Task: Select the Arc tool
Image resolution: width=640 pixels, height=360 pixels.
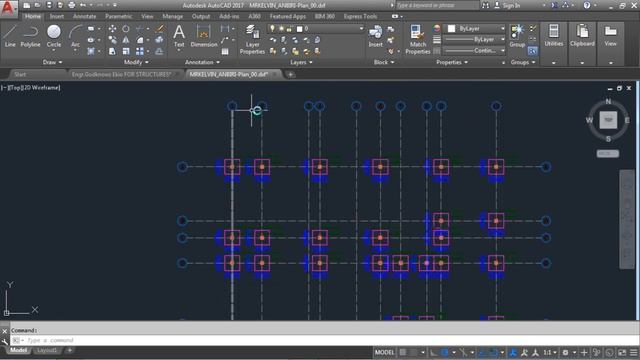Action: tap(75, 36)
